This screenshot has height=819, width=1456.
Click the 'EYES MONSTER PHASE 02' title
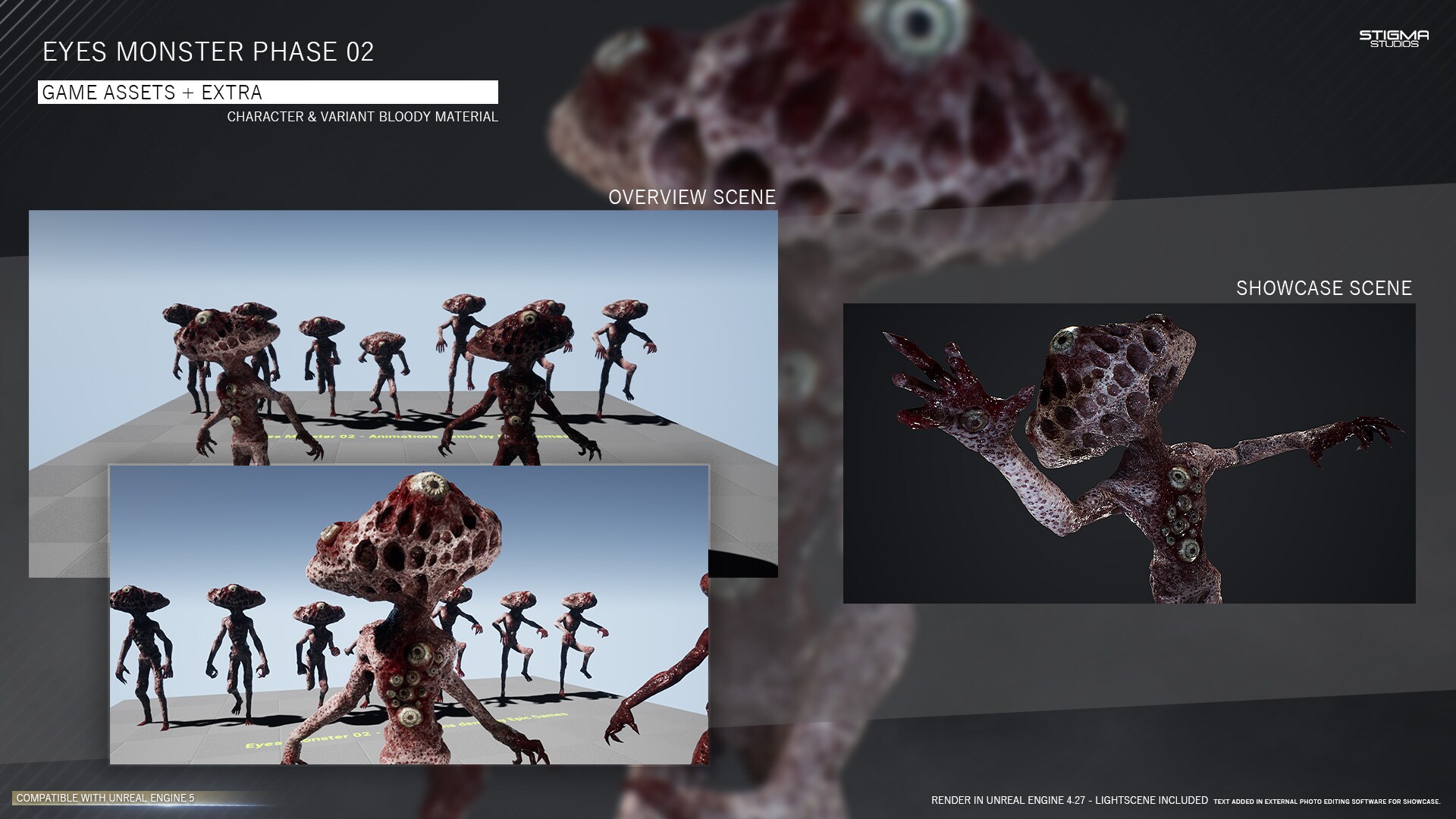click(209, 52)
